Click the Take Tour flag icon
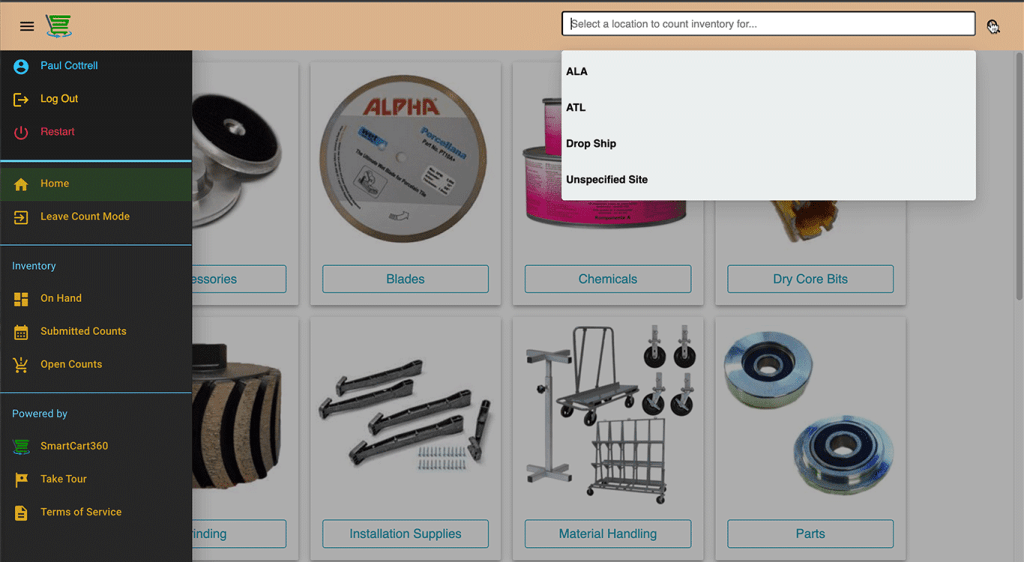Viewport: 1024px width, 562px height. tap(21, 480)
